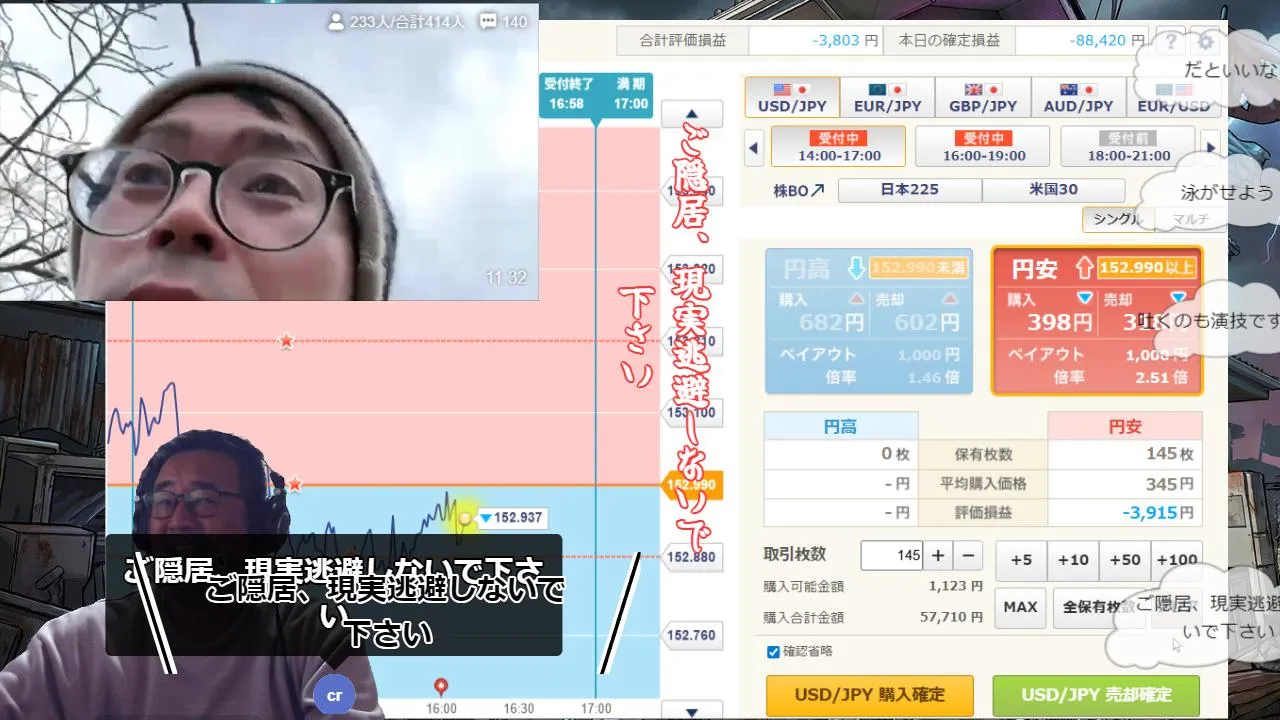Click the 152.937 current price tag

point(511,518)
